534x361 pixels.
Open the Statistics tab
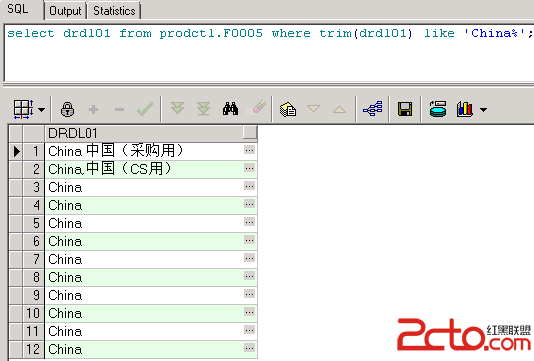[114, 11]
